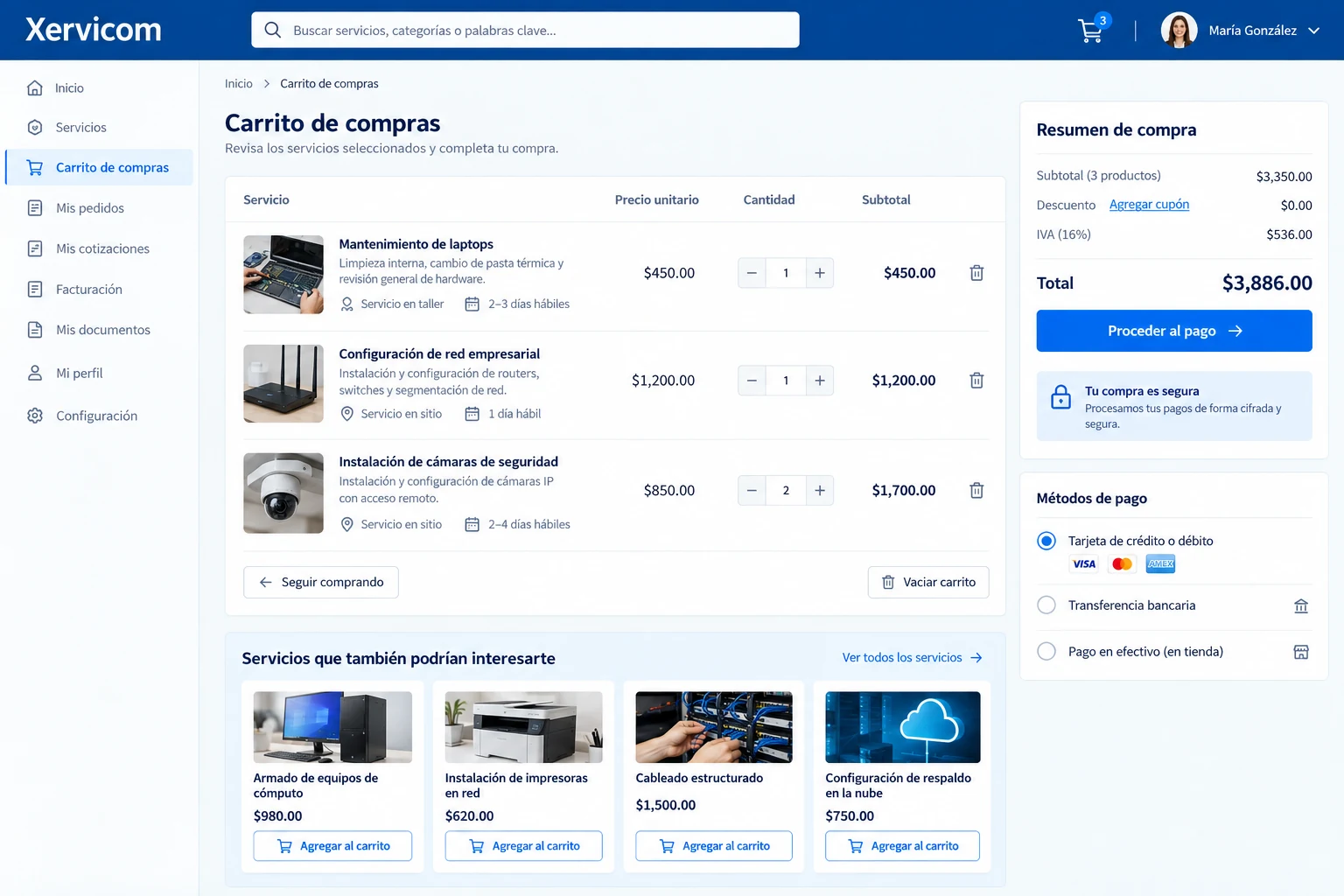Click the Agregar cupón link

[1149, 205]
